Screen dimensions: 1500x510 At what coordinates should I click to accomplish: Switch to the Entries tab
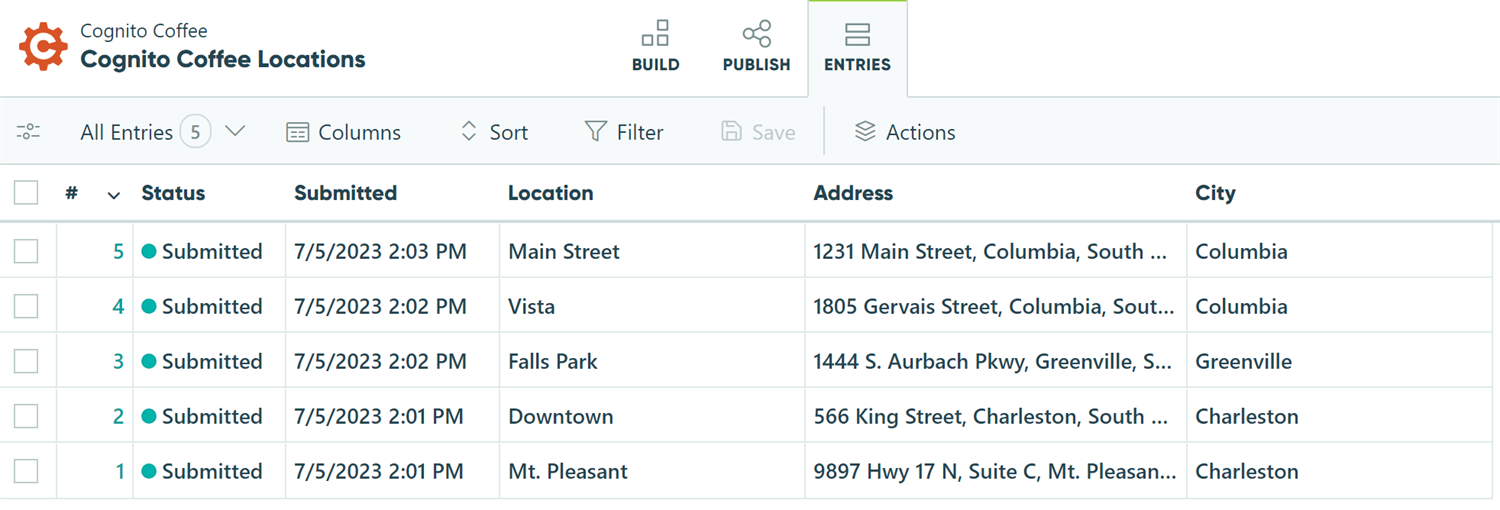[857, 48]
